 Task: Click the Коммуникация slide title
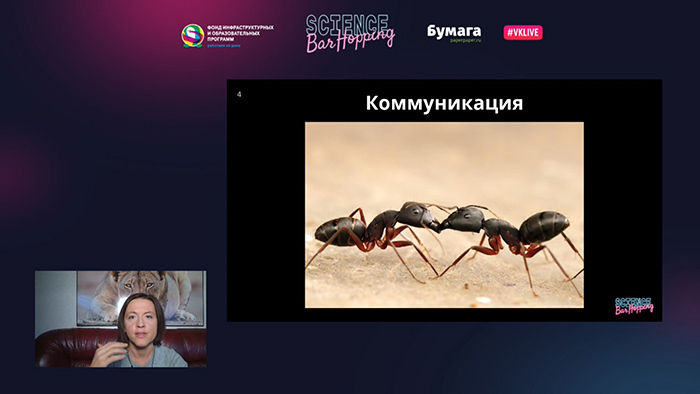(444, 103)
